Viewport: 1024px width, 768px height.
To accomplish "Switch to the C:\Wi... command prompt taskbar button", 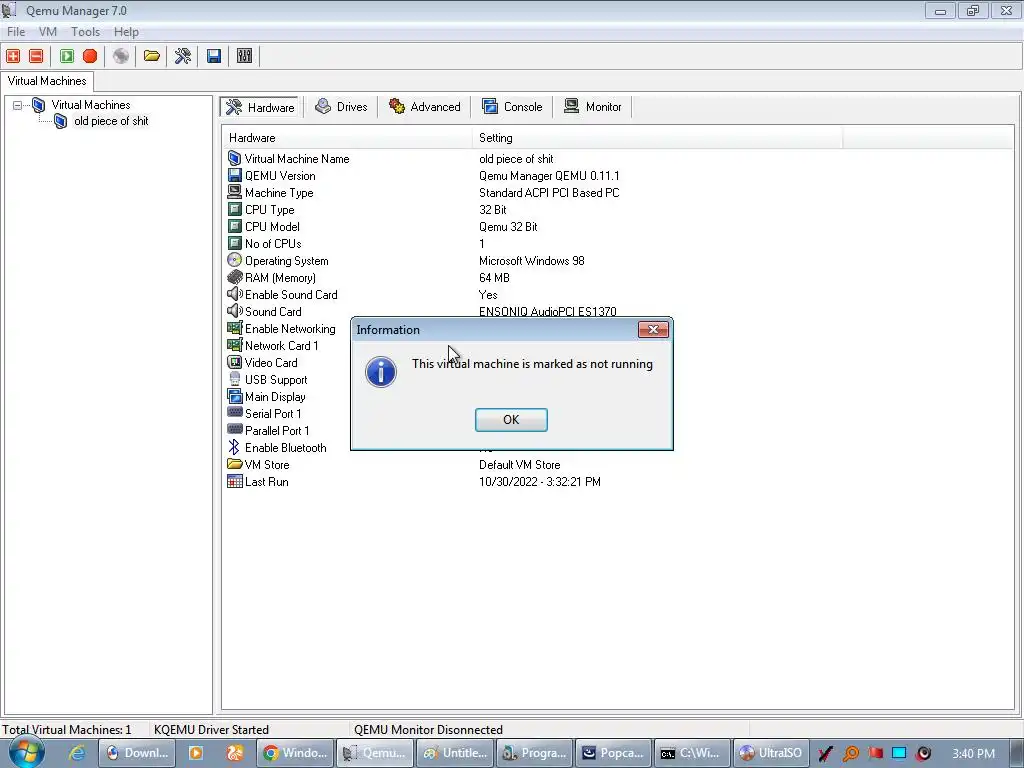I will pyautogui.click(x=692, y=753).
